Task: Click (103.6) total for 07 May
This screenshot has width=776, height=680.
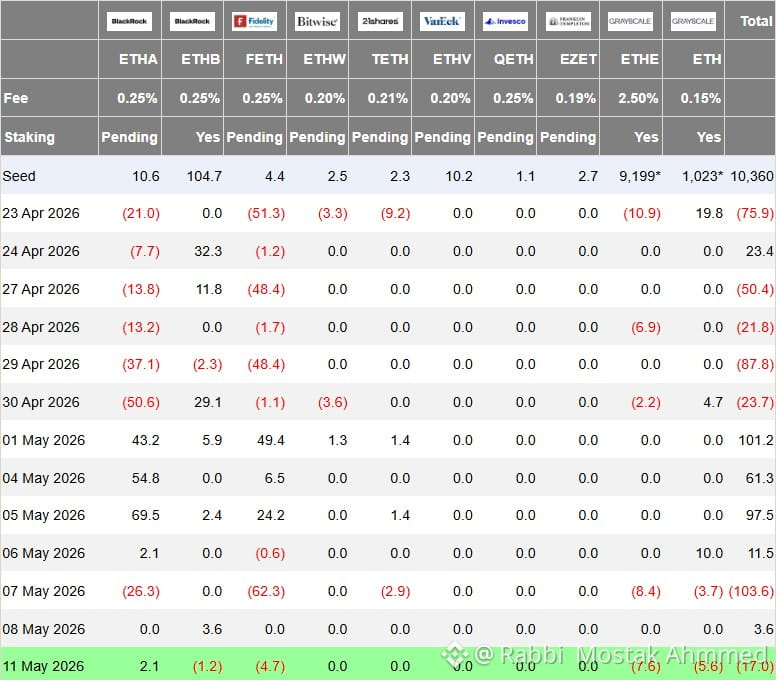Action: (751, 591)
